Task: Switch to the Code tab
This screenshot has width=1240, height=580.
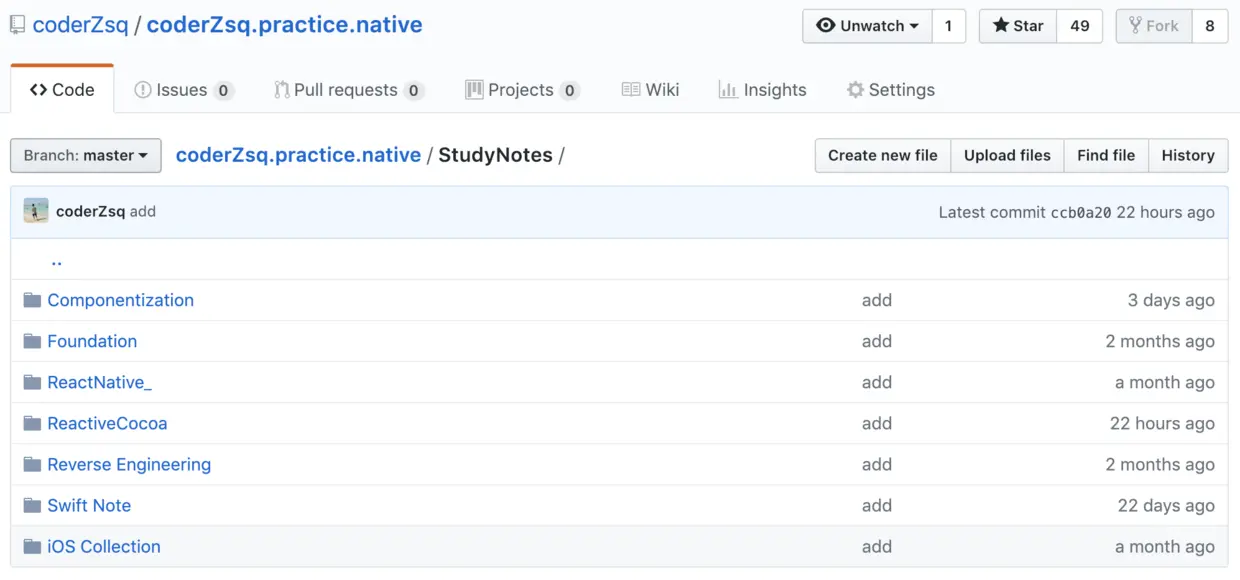Action: 62,90
